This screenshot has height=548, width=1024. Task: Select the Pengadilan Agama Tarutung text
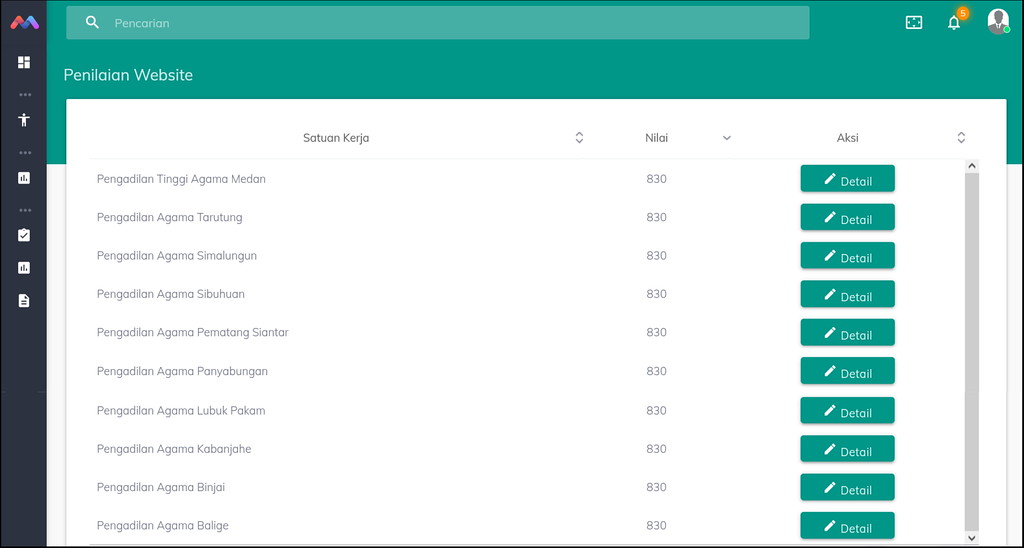169,218
